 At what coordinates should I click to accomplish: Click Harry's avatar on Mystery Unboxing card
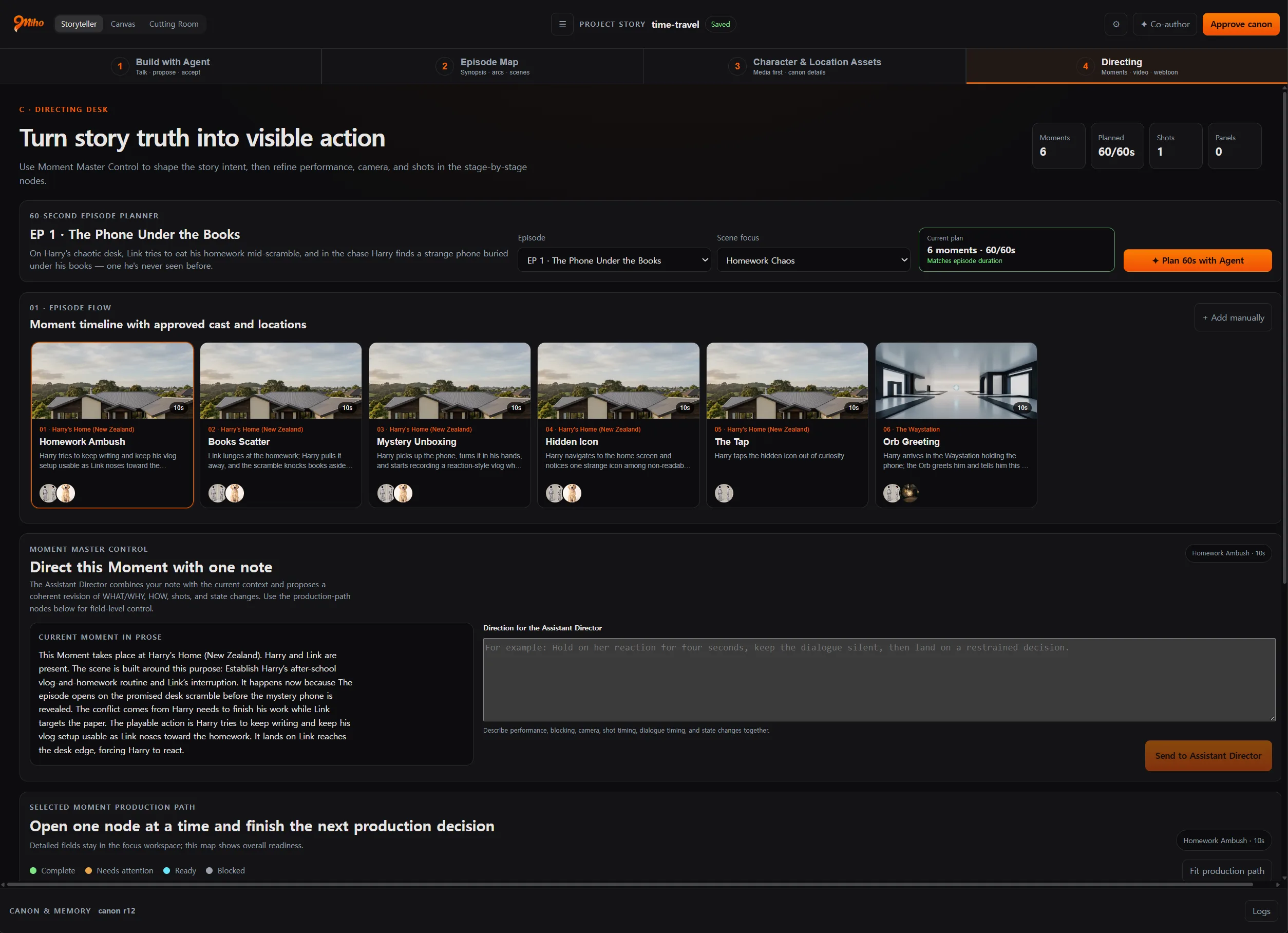tap(386, 493)
